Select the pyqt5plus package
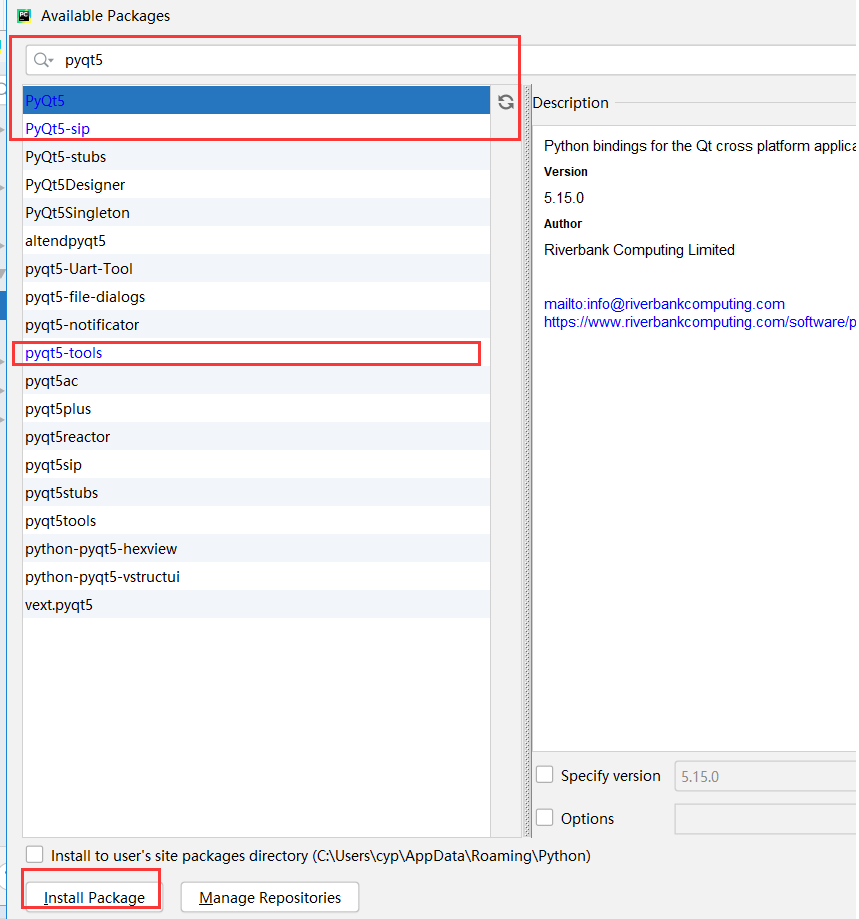 pos(257,409)
